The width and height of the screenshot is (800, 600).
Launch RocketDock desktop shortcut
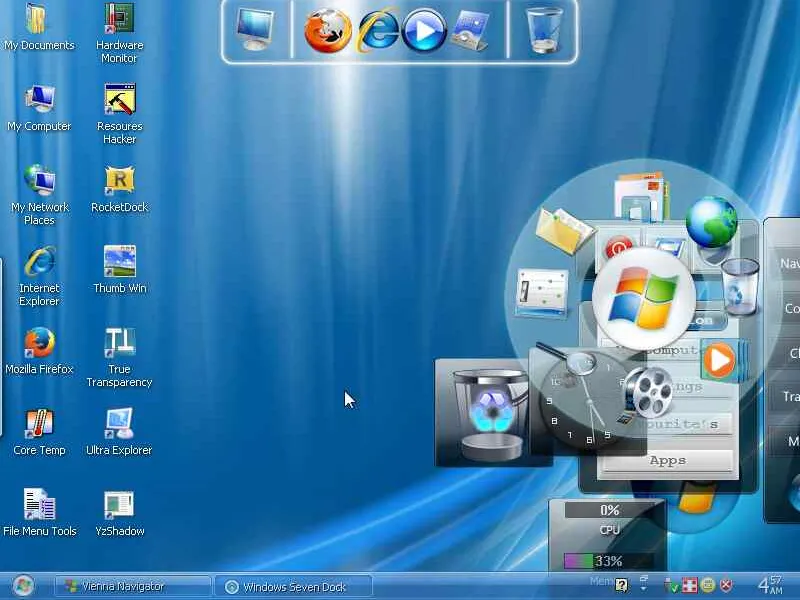[119, 189]
